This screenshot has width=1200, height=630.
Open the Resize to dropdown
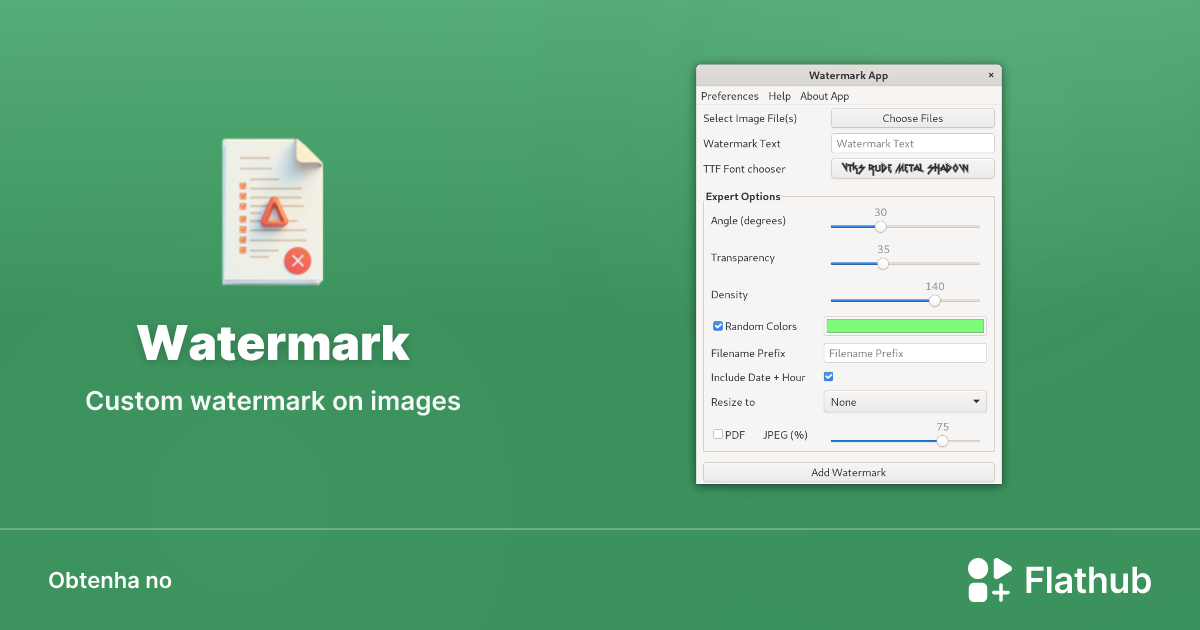pos(904,400)
